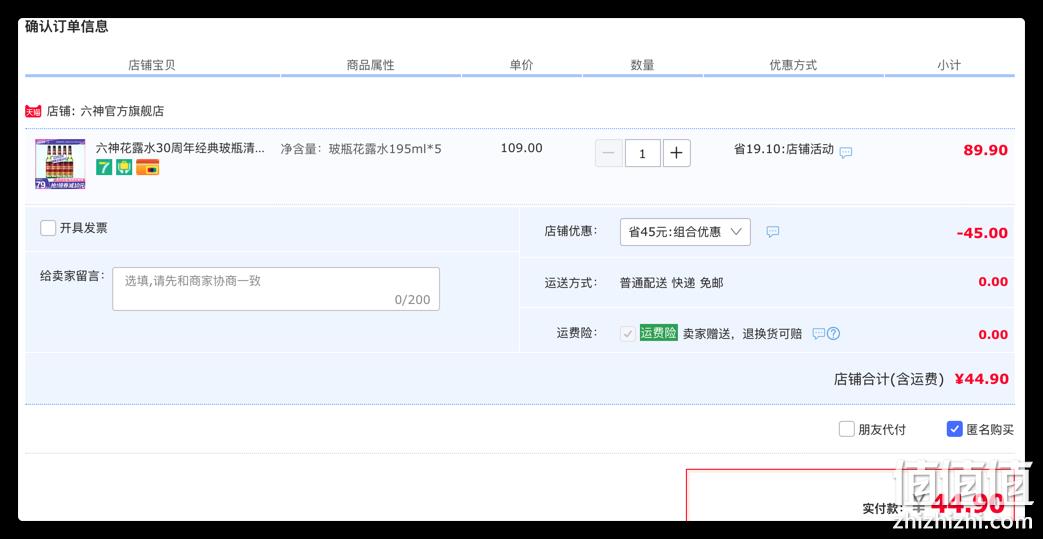Click the yellow shield badge under product title

click(x=124, y=168)
